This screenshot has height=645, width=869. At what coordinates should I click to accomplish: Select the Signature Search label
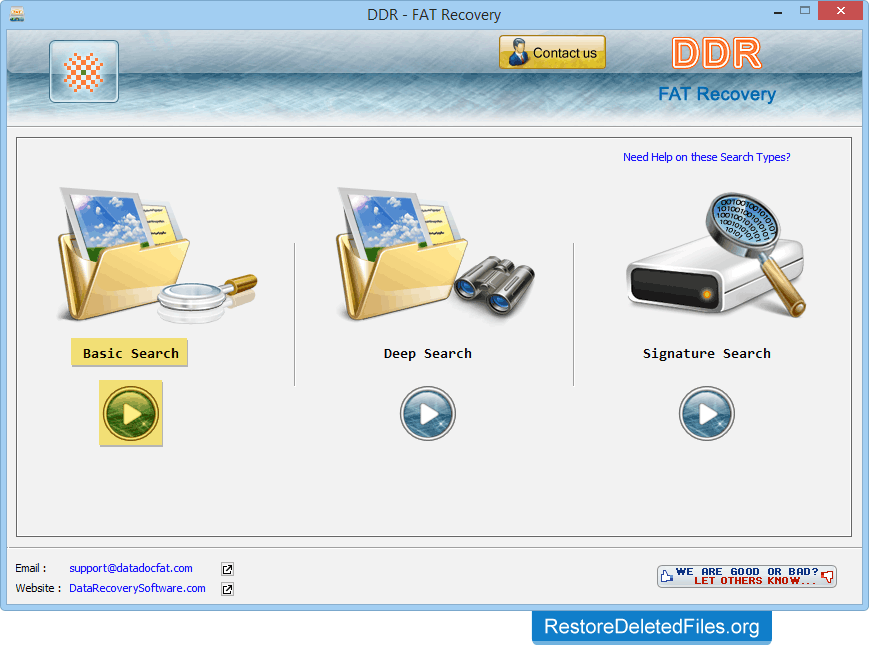click(x=707, y=354)
